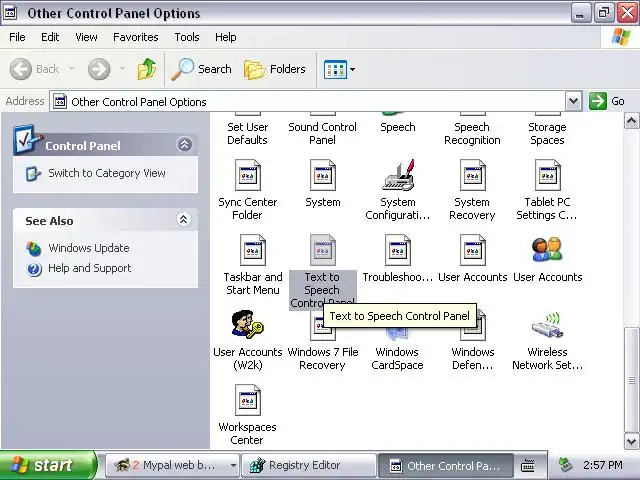Image resolution: width=640 pixels, height=480 pixels.
Task: Open the Edit menu
Action: (x=50, y=37)
